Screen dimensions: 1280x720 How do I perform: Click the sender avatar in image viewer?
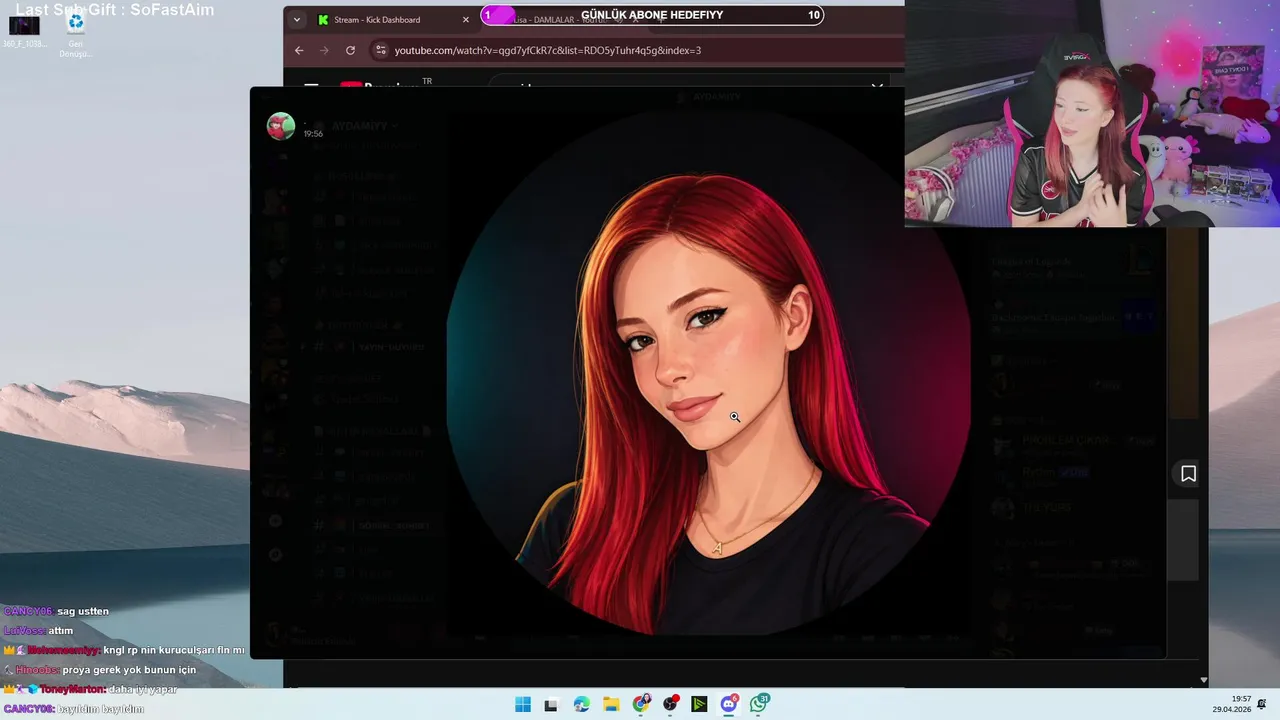pos(280,127)
